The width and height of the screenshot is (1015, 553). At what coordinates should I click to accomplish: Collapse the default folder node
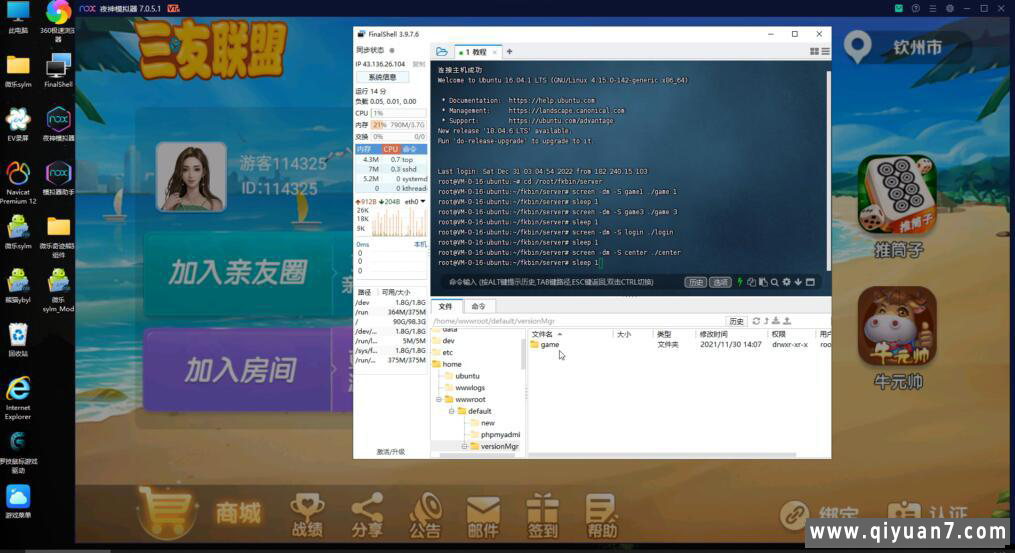(x=452, y=411)
